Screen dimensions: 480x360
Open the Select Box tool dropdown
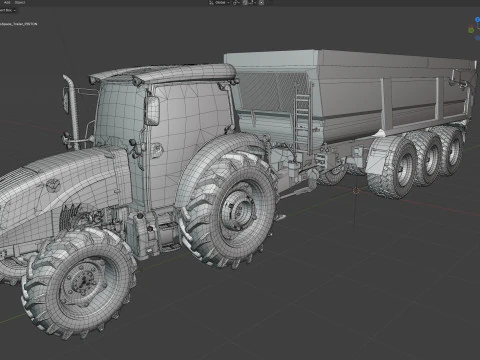point(7,10)
